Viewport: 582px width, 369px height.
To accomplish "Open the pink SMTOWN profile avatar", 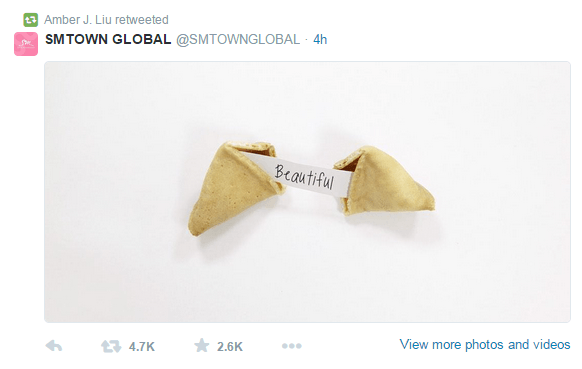I will (26, 44).
